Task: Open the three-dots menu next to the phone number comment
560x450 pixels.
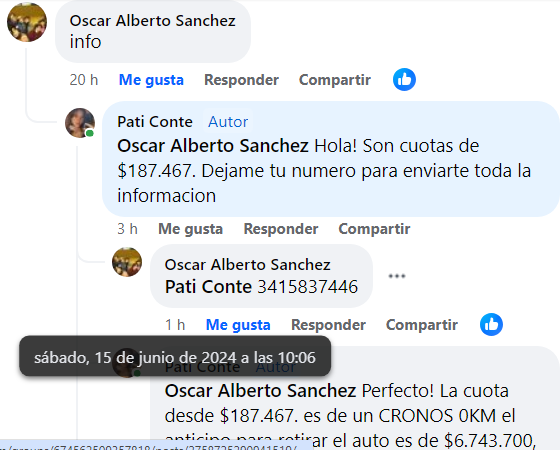Action: tap(397, 276)
